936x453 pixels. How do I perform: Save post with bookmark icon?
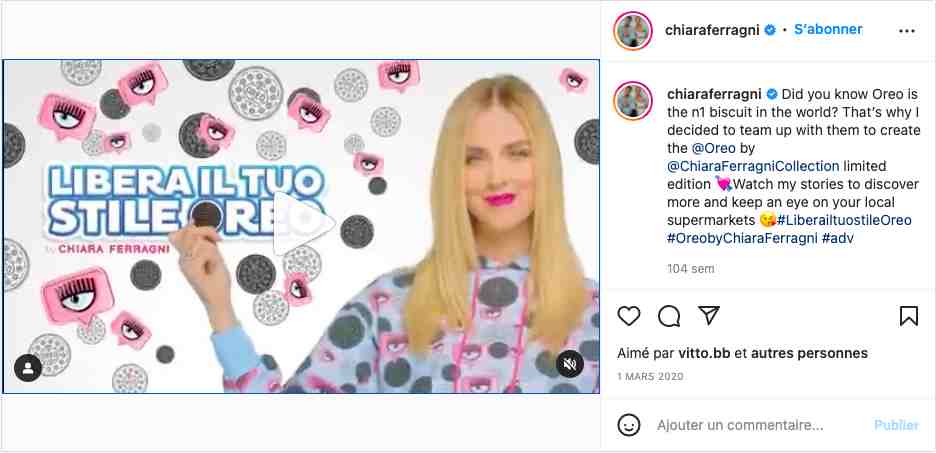pos(909,316)
